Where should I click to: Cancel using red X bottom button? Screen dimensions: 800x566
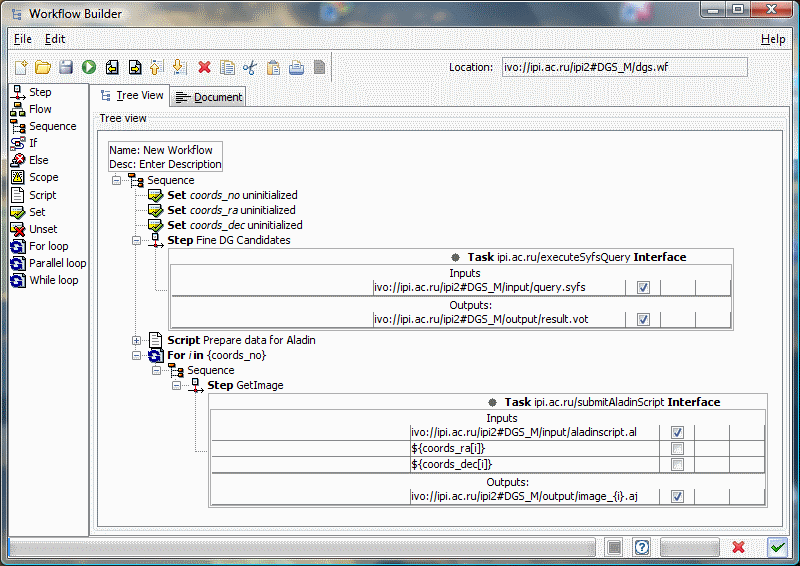(x=738, y=547)
